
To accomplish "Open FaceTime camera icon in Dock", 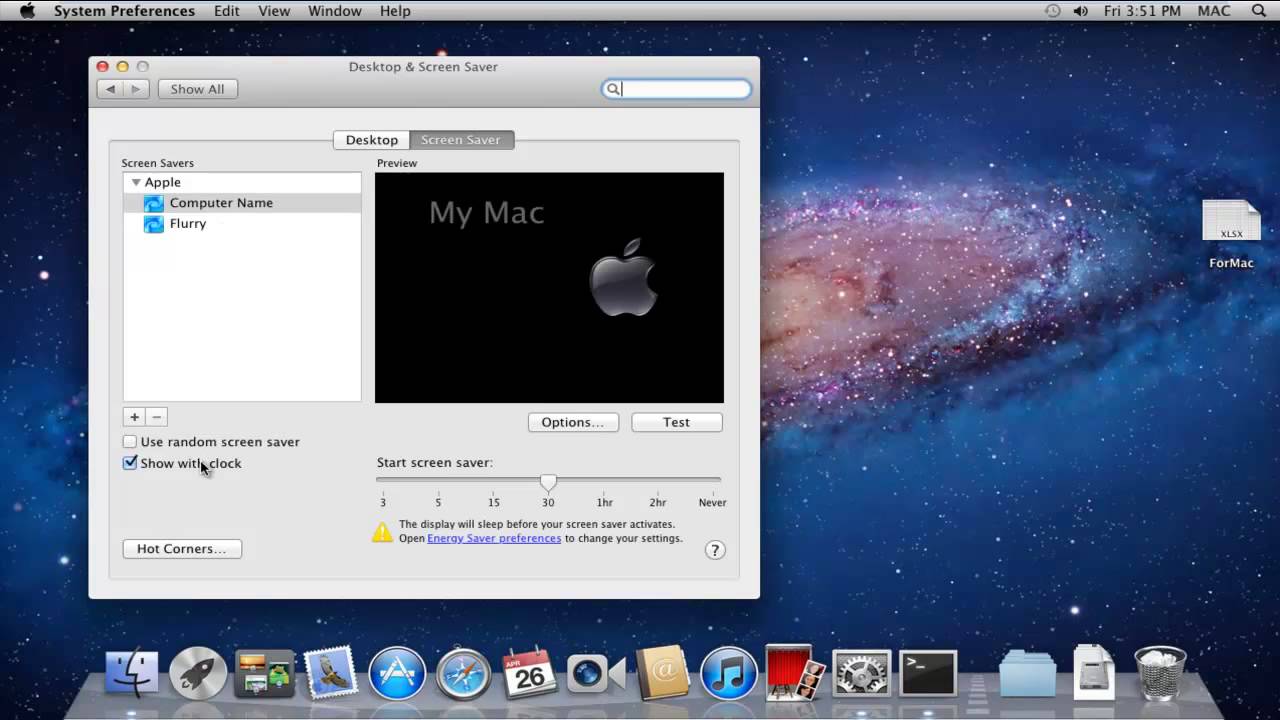I will pos(596,674).
